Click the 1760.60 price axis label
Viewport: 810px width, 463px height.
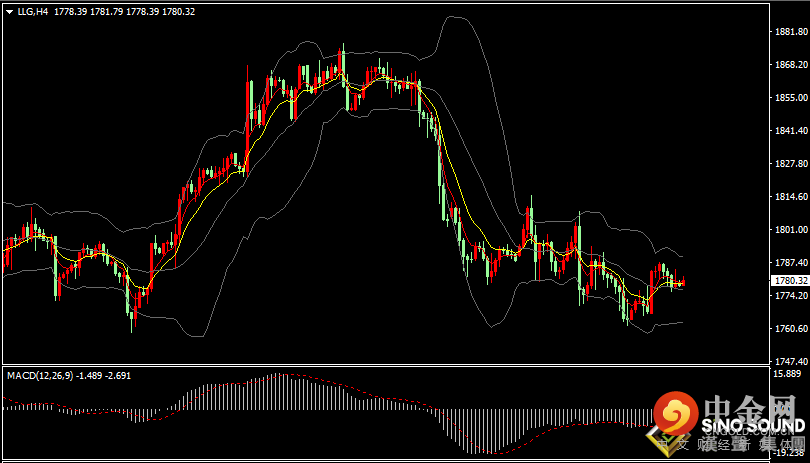(x=790, y=329)
